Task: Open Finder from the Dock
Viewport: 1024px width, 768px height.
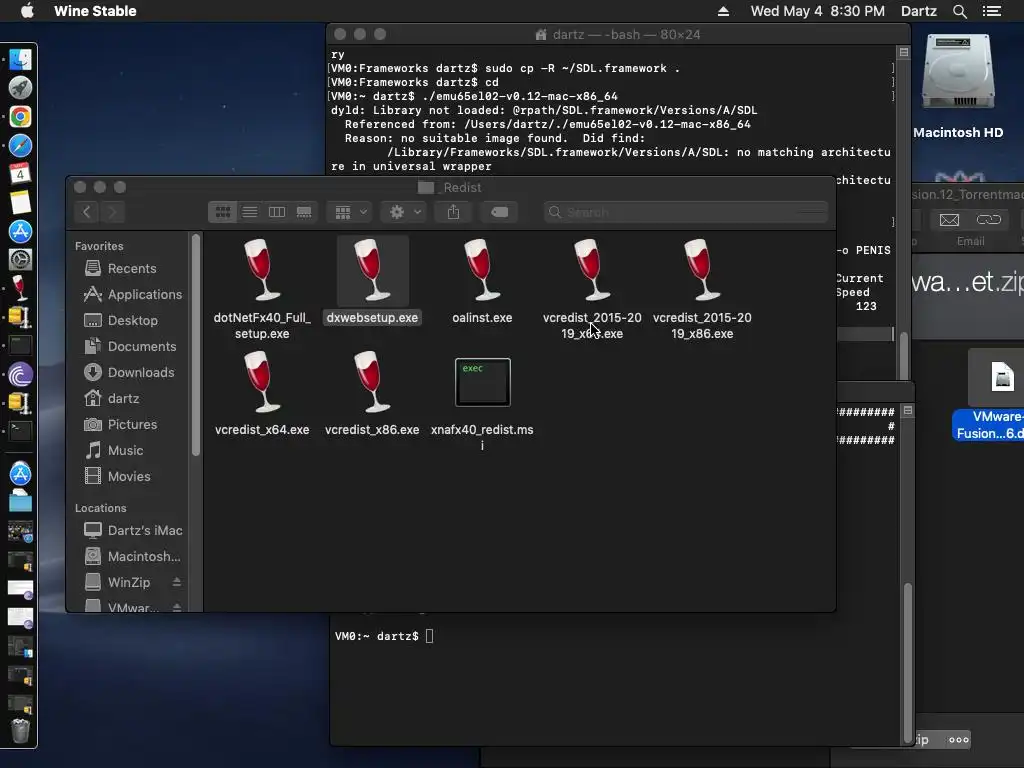Action: click(20, 59)
